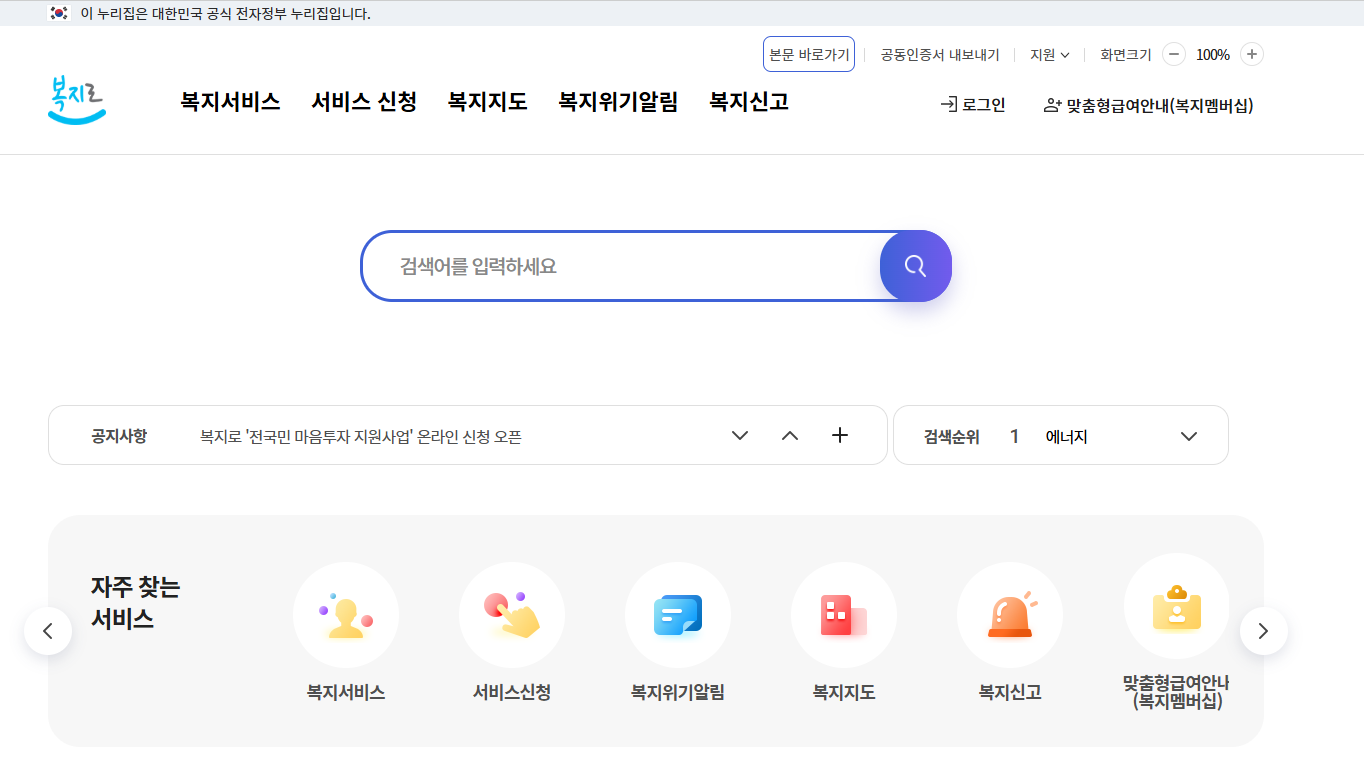
Task: Open the 복지지도 map icon
Action: click(x=844, y=615)
